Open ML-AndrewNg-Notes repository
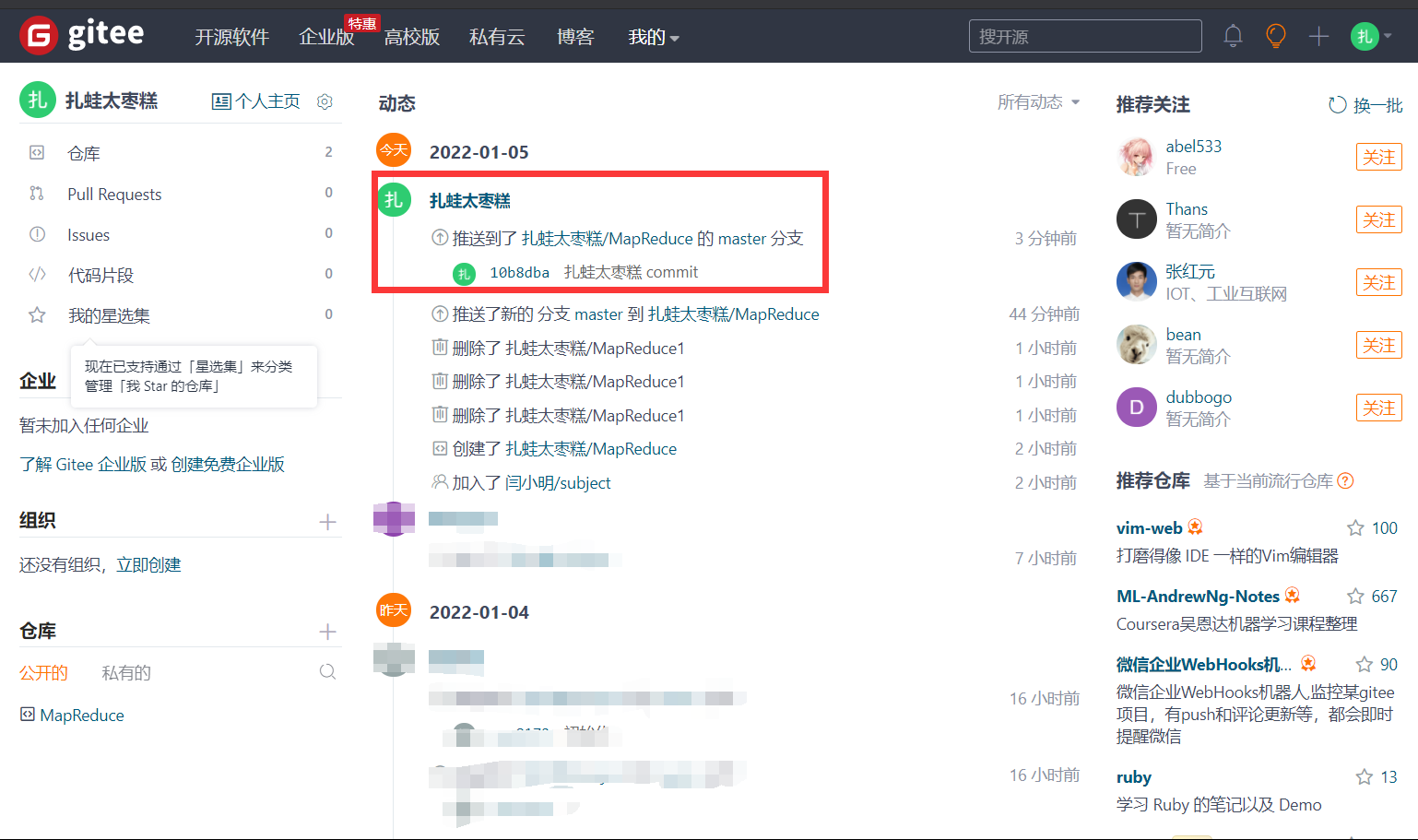Screen dimensions: 1418x840 click(x=1198, y=597)
